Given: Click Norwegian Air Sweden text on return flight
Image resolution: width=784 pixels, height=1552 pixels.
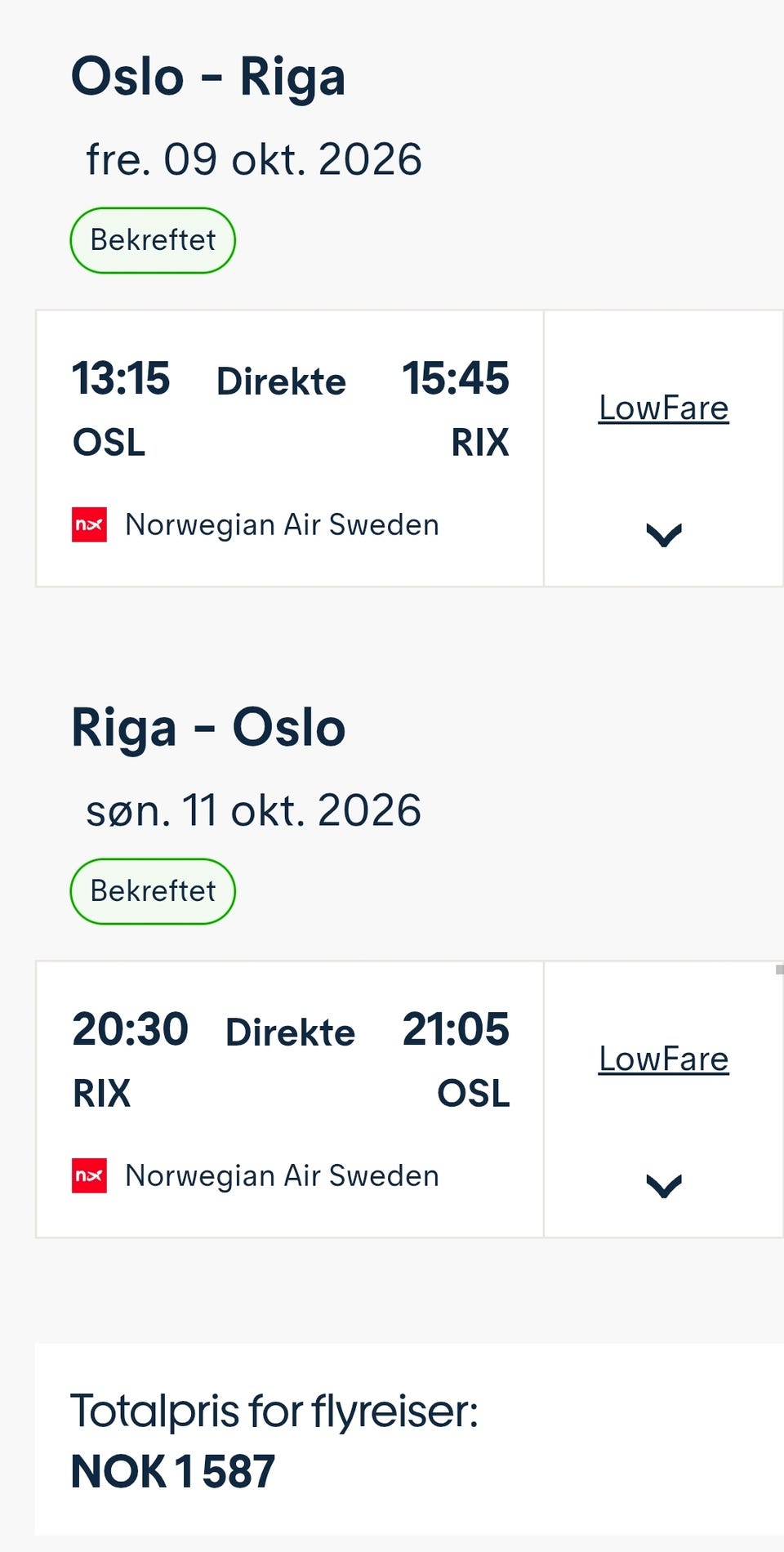Looking at the screenshot, I should [282, 1176].
